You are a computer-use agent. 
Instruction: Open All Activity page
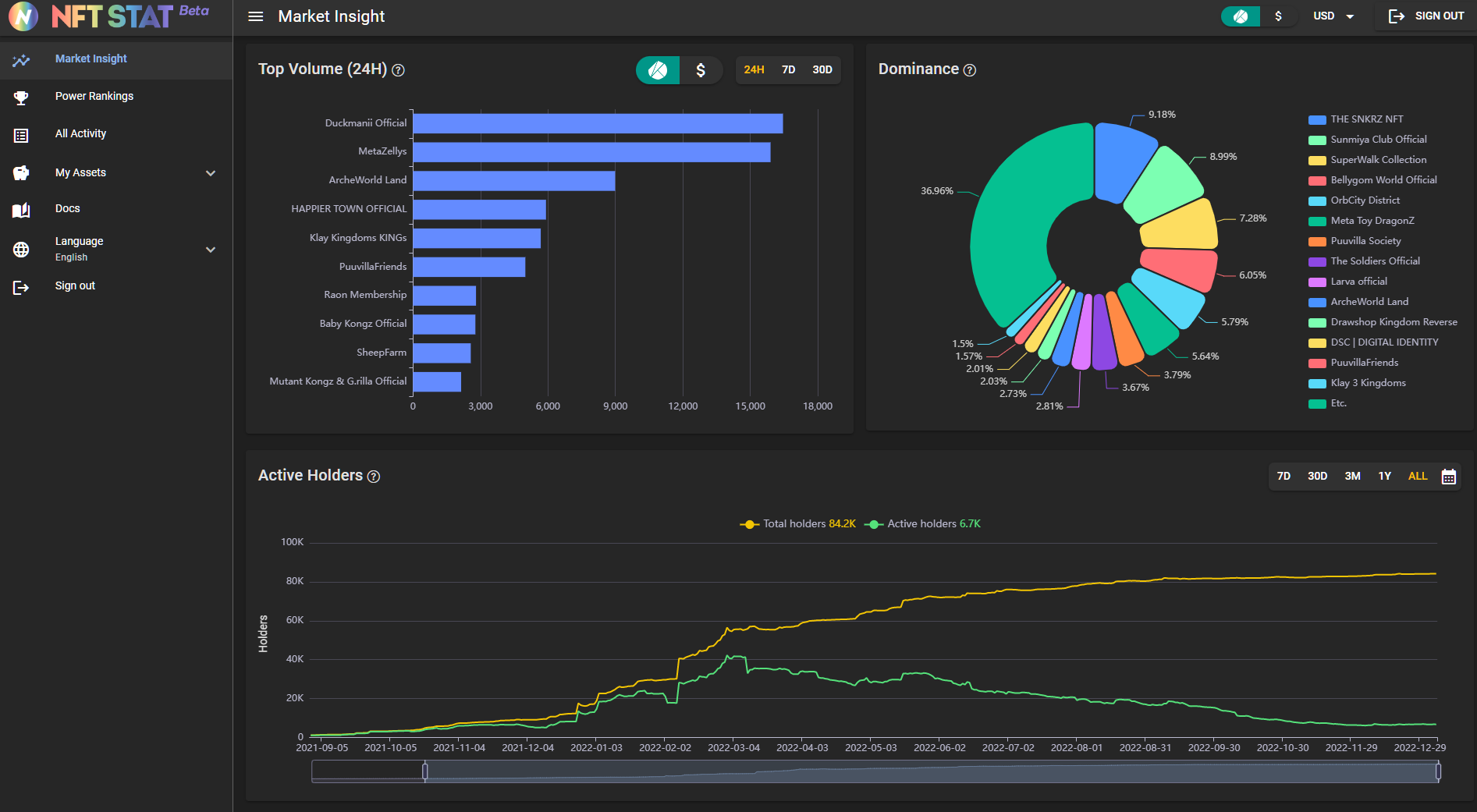[x=80, y=134]
